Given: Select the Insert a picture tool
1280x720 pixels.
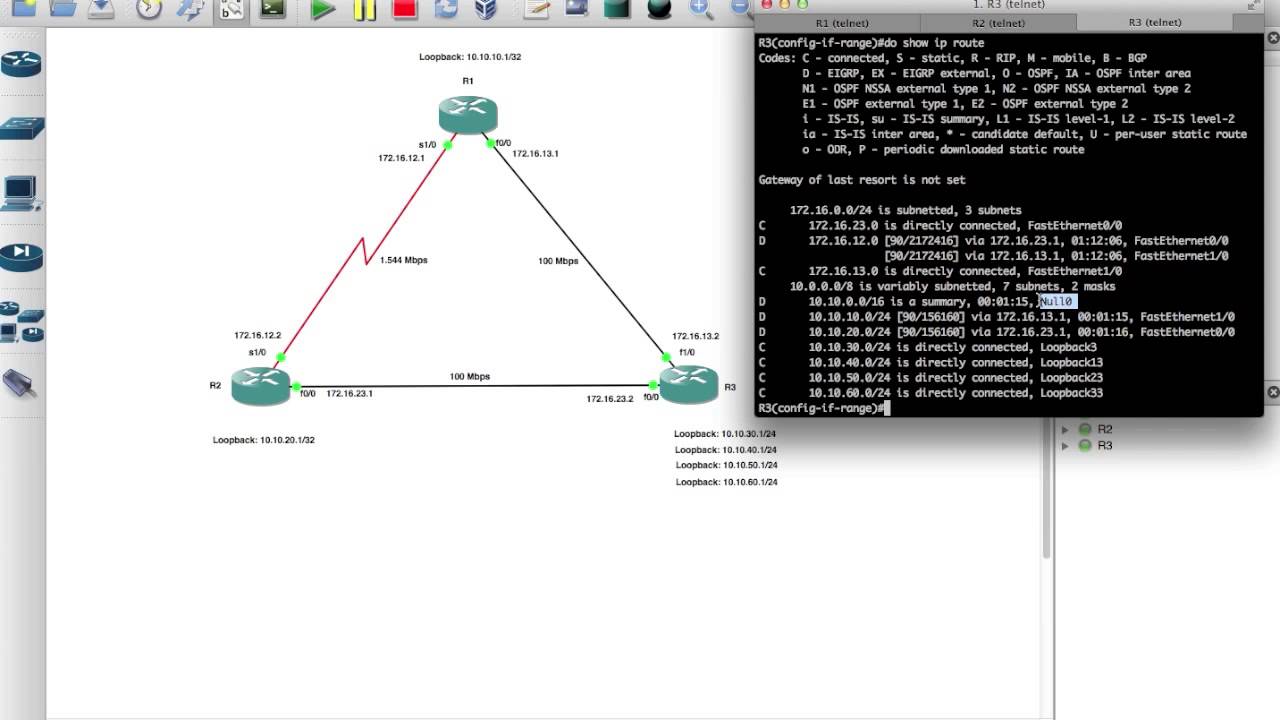Looking at the screenshot, I should 577,8.
